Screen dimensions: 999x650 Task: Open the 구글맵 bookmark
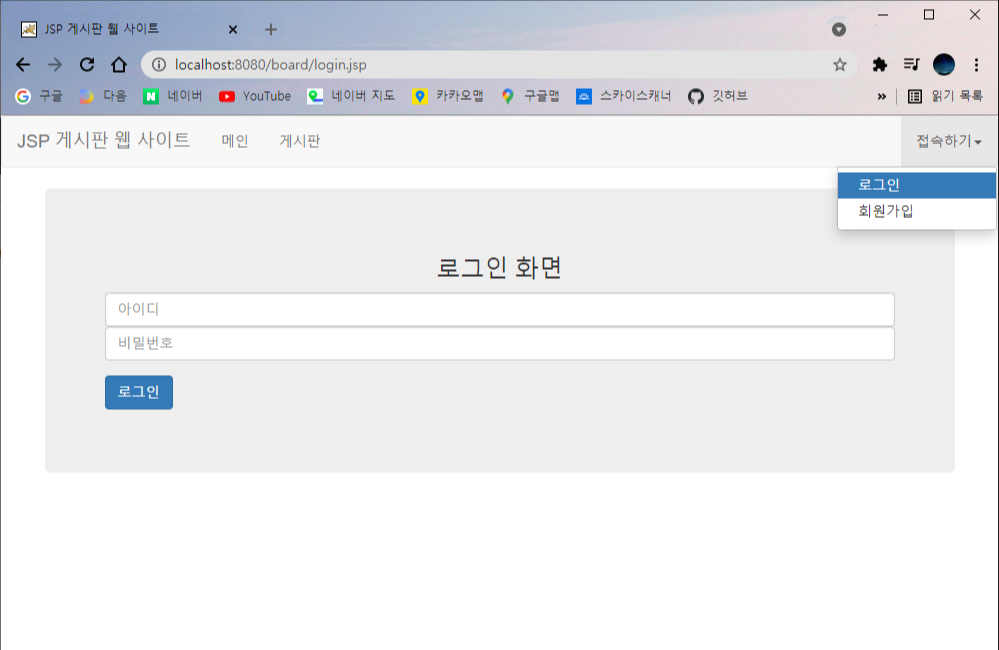click(530, 96)
